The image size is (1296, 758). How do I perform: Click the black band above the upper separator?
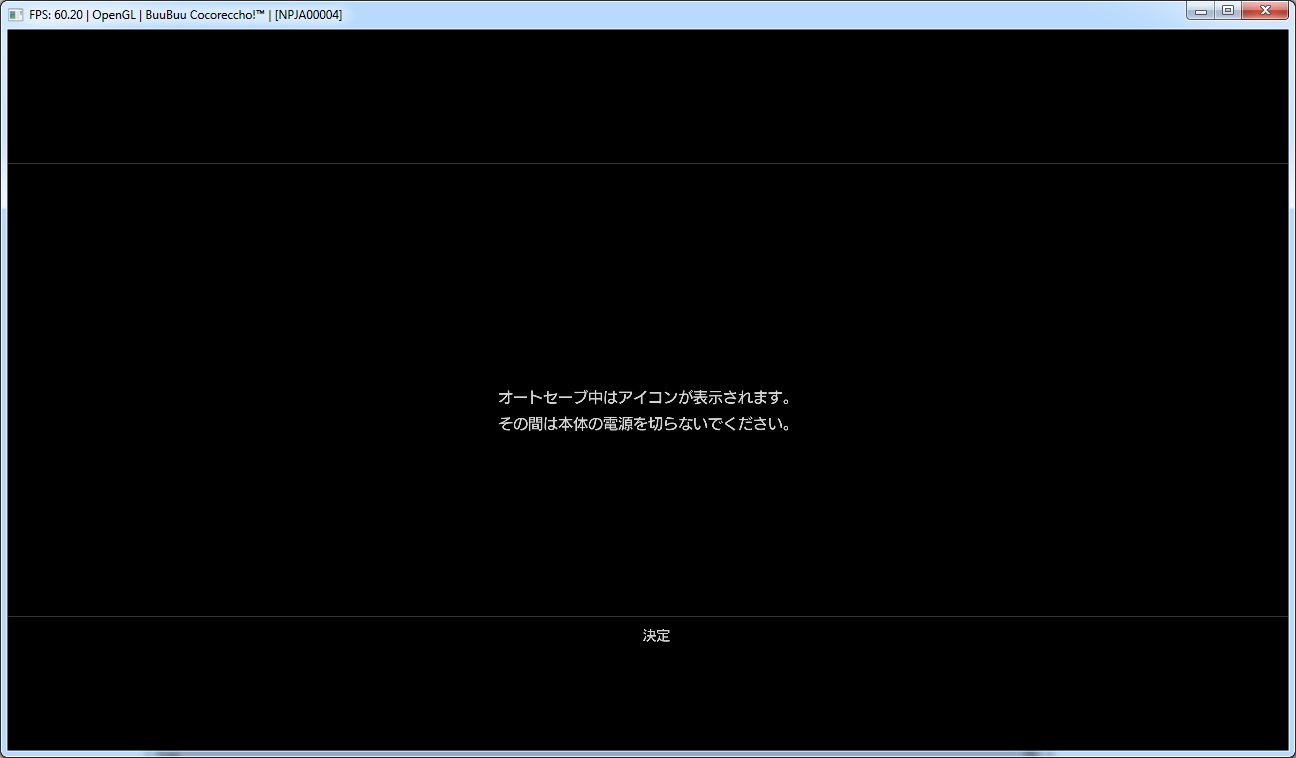[x=648, y=95]
